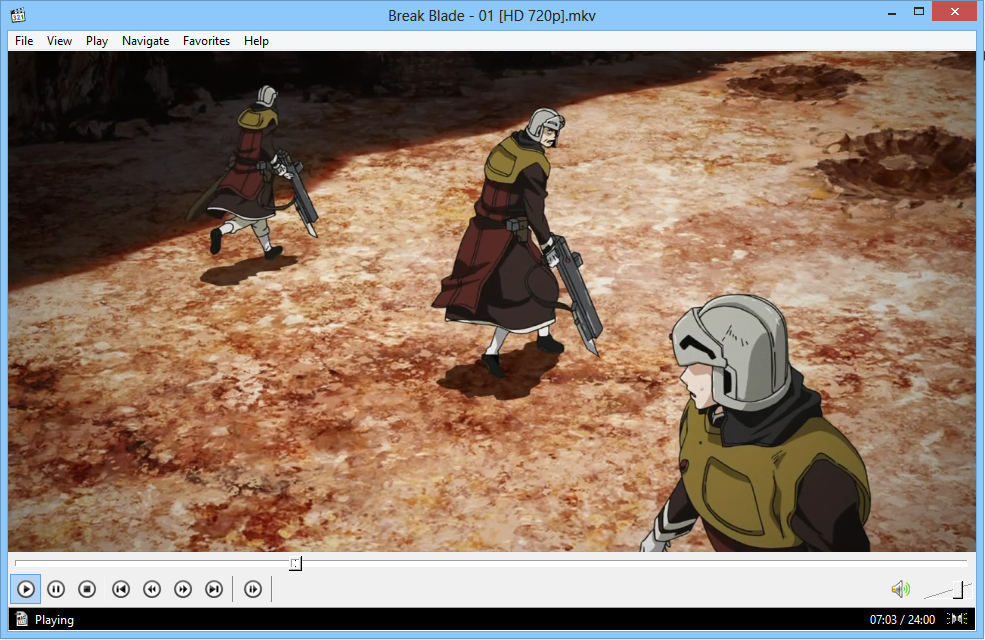This screenshot has height=640, width=985.
Task: Click the application icon in the title bar
Action: (x=18, y=14)
